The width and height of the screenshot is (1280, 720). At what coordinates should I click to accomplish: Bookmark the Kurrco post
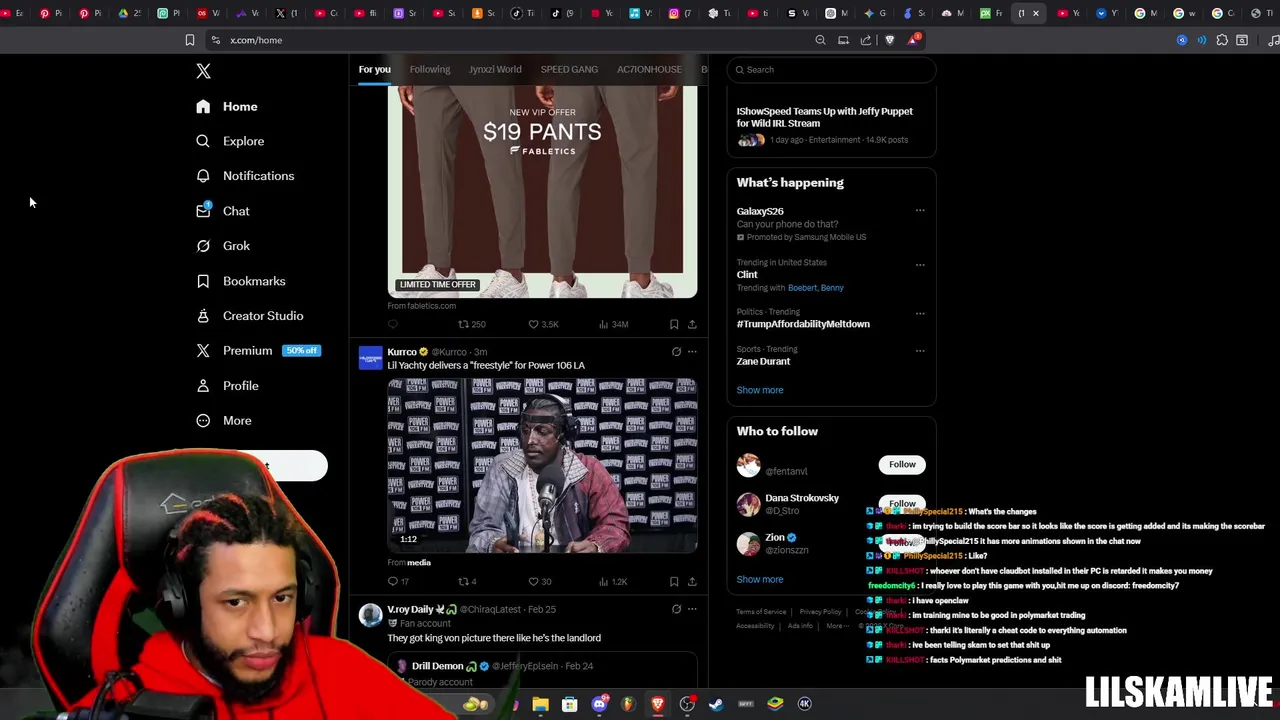[674, 581]
